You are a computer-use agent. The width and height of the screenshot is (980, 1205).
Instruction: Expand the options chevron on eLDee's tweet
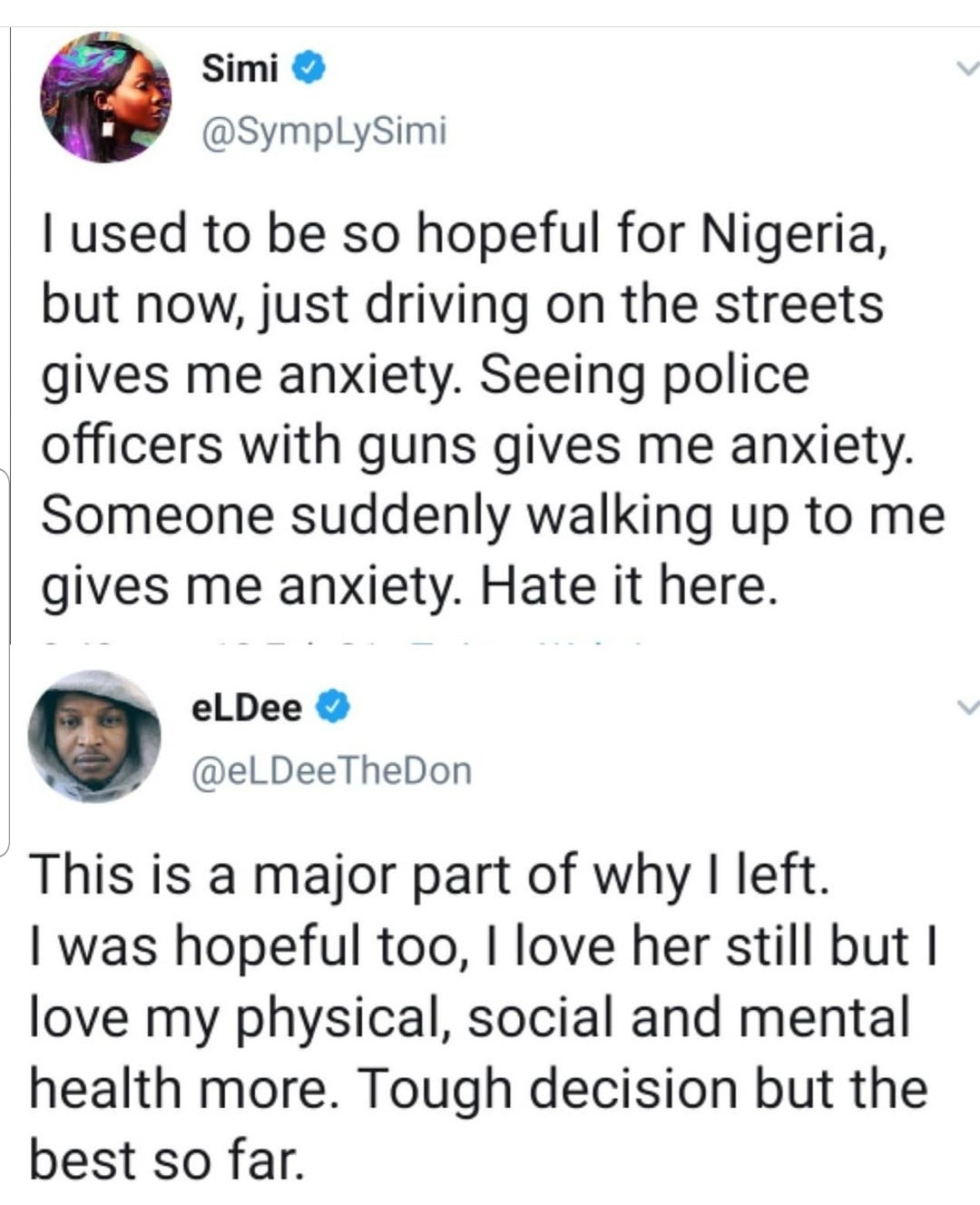click(967, 707)
